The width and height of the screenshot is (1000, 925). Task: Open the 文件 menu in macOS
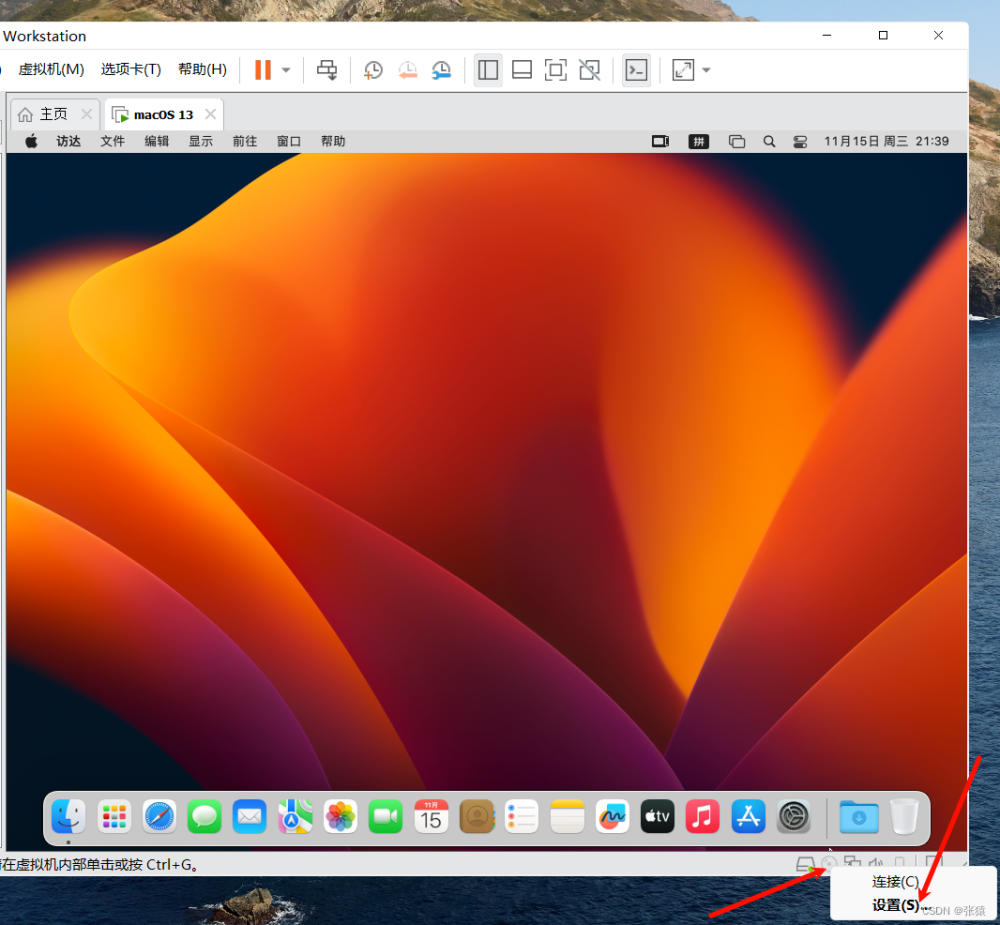(112, 141)
